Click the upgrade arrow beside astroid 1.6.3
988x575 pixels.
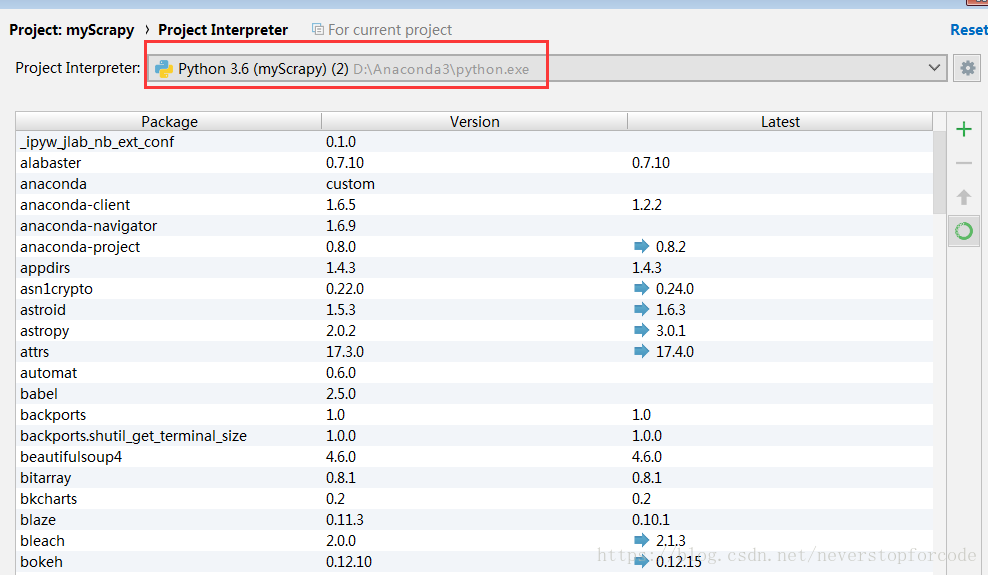pyautogui.click(x=641, y=309)
